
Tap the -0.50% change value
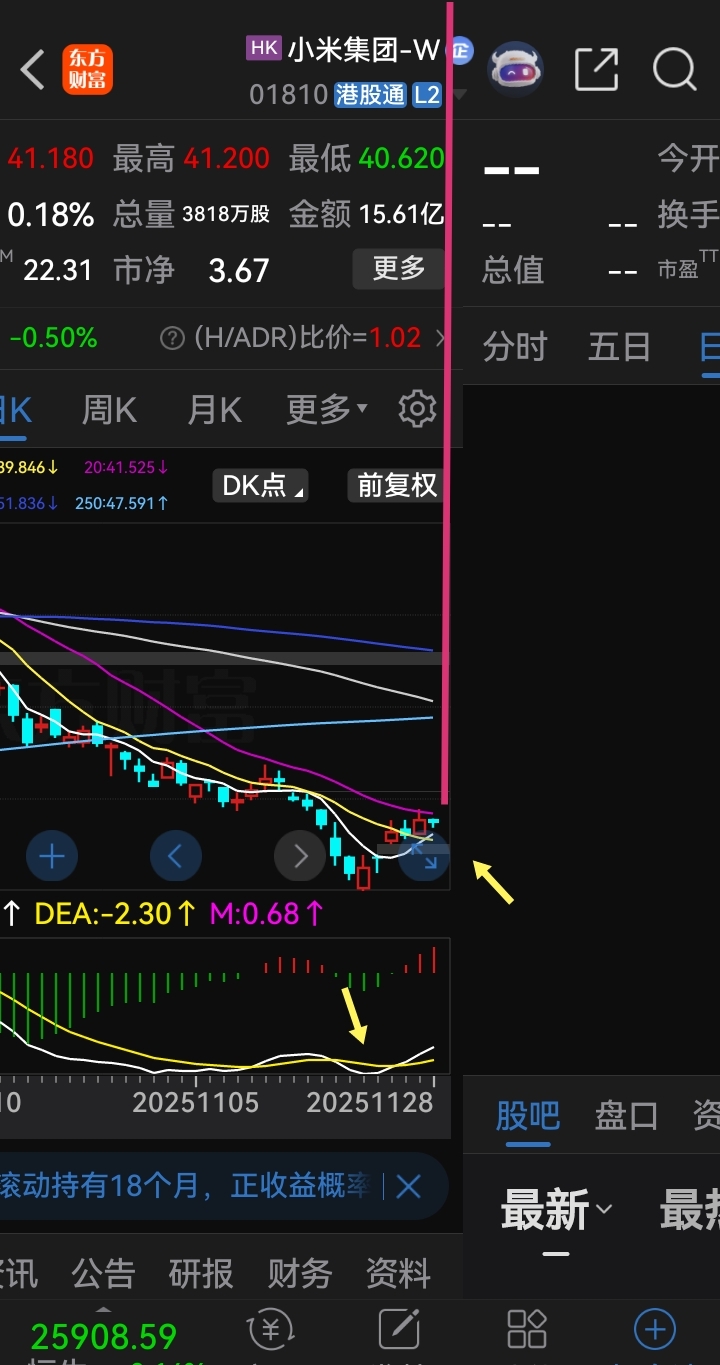[x=54, y=338]
